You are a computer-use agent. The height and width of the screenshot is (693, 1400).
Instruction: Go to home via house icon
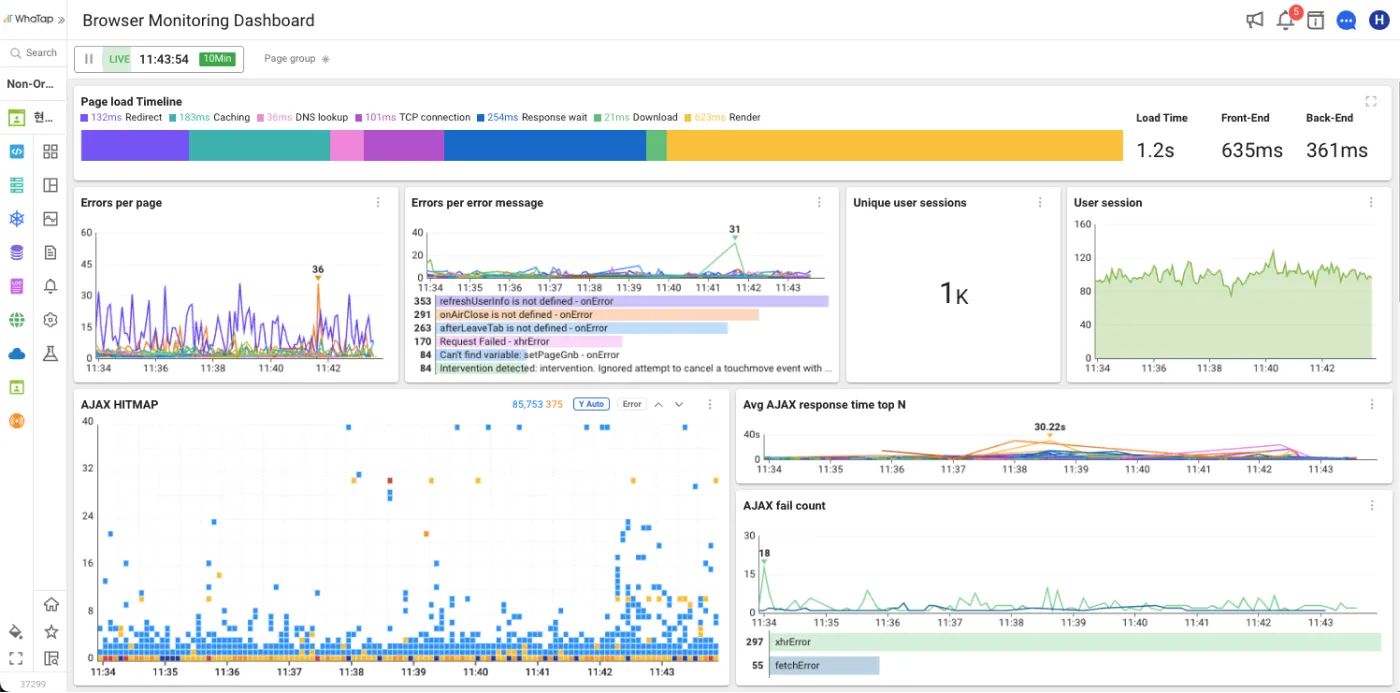click(50, 604)
